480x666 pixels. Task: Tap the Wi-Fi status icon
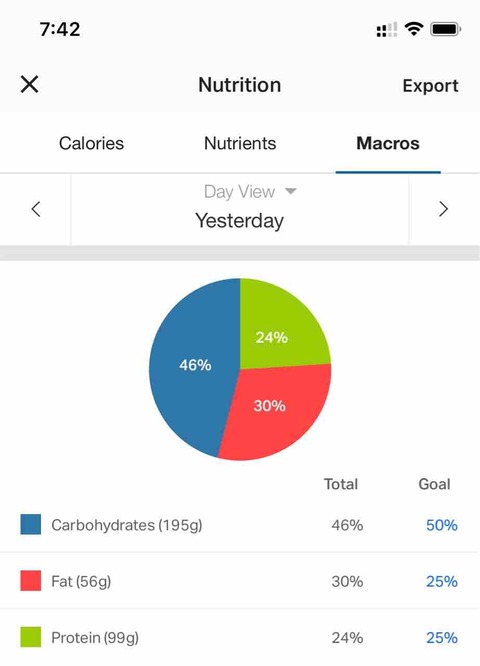coord(414,29)
